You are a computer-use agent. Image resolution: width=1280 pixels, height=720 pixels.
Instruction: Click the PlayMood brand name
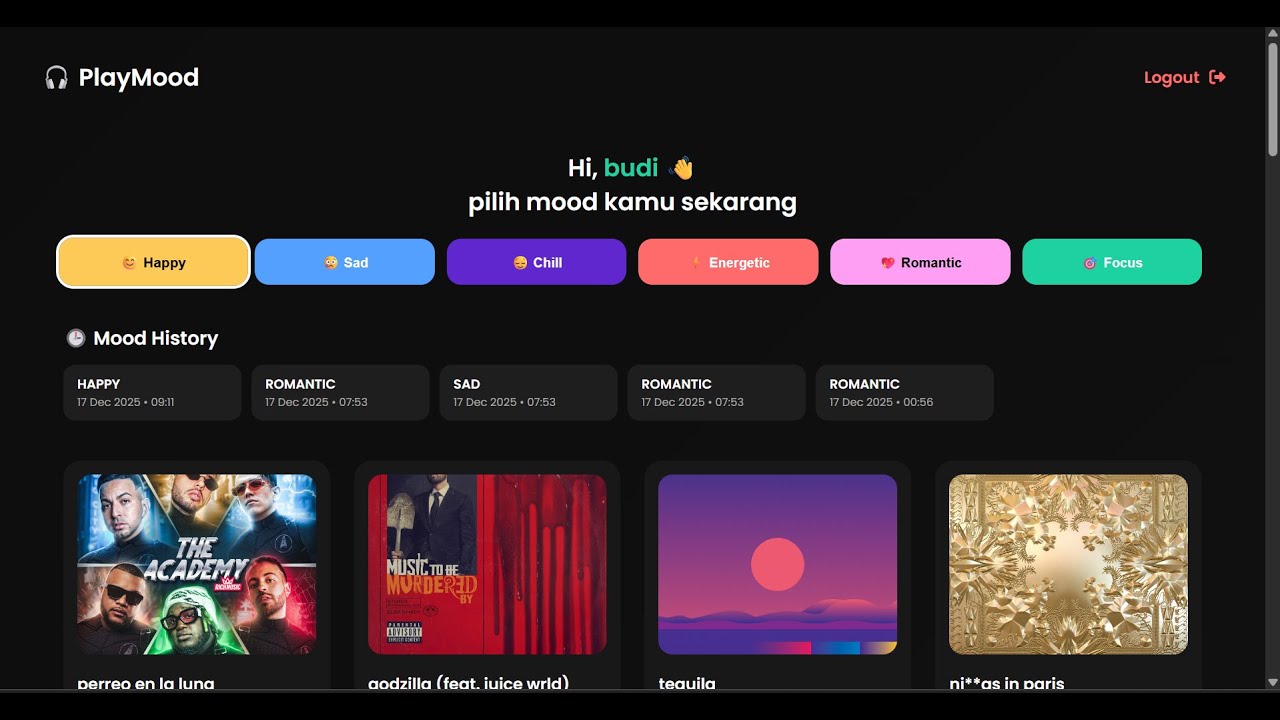coord(139,78)
